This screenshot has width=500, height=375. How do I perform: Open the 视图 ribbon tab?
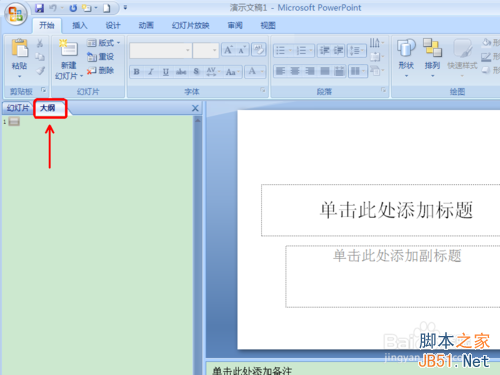(268, 25)
